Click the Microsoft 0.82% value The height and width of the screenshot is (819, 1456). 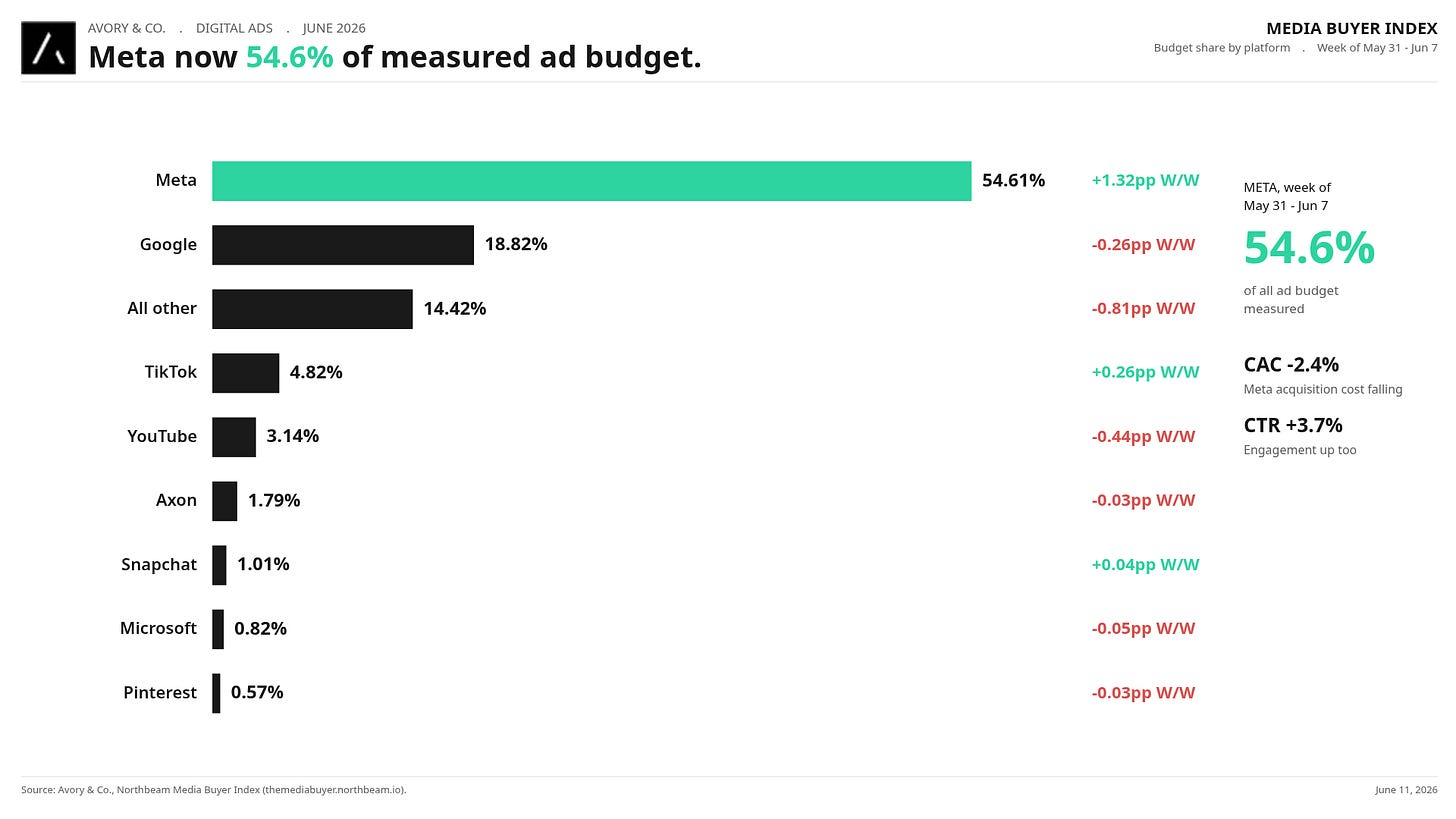260,628
